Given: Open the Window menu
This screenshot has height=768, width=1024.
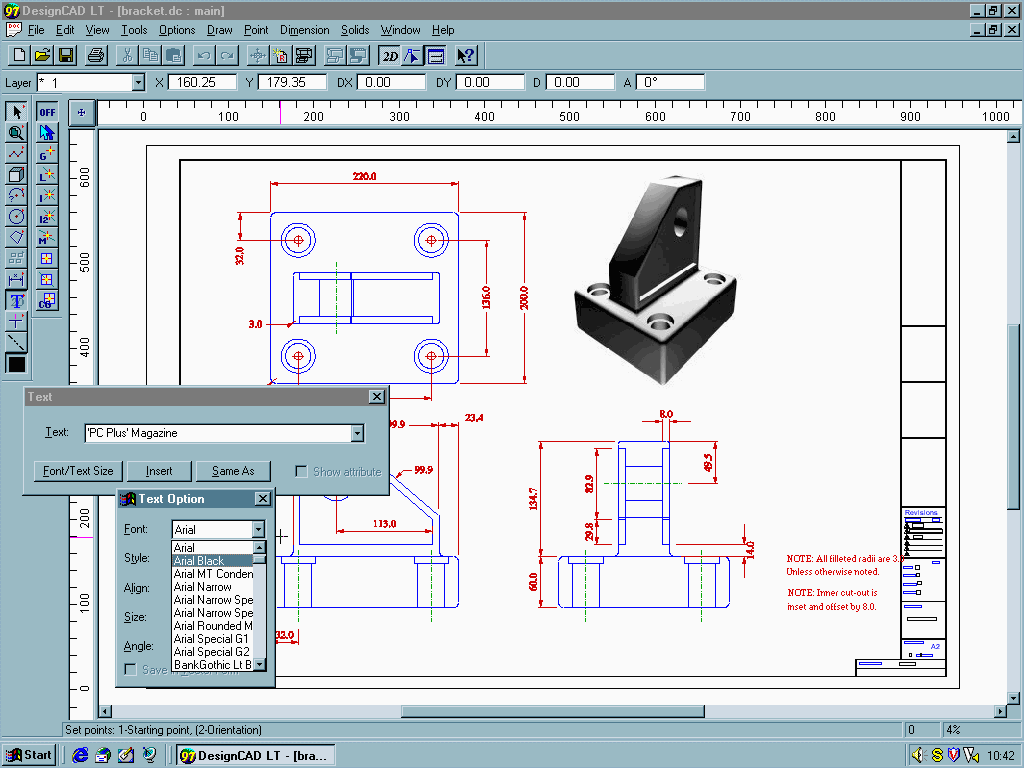Looking at the screenshot, I should (400, 30).
